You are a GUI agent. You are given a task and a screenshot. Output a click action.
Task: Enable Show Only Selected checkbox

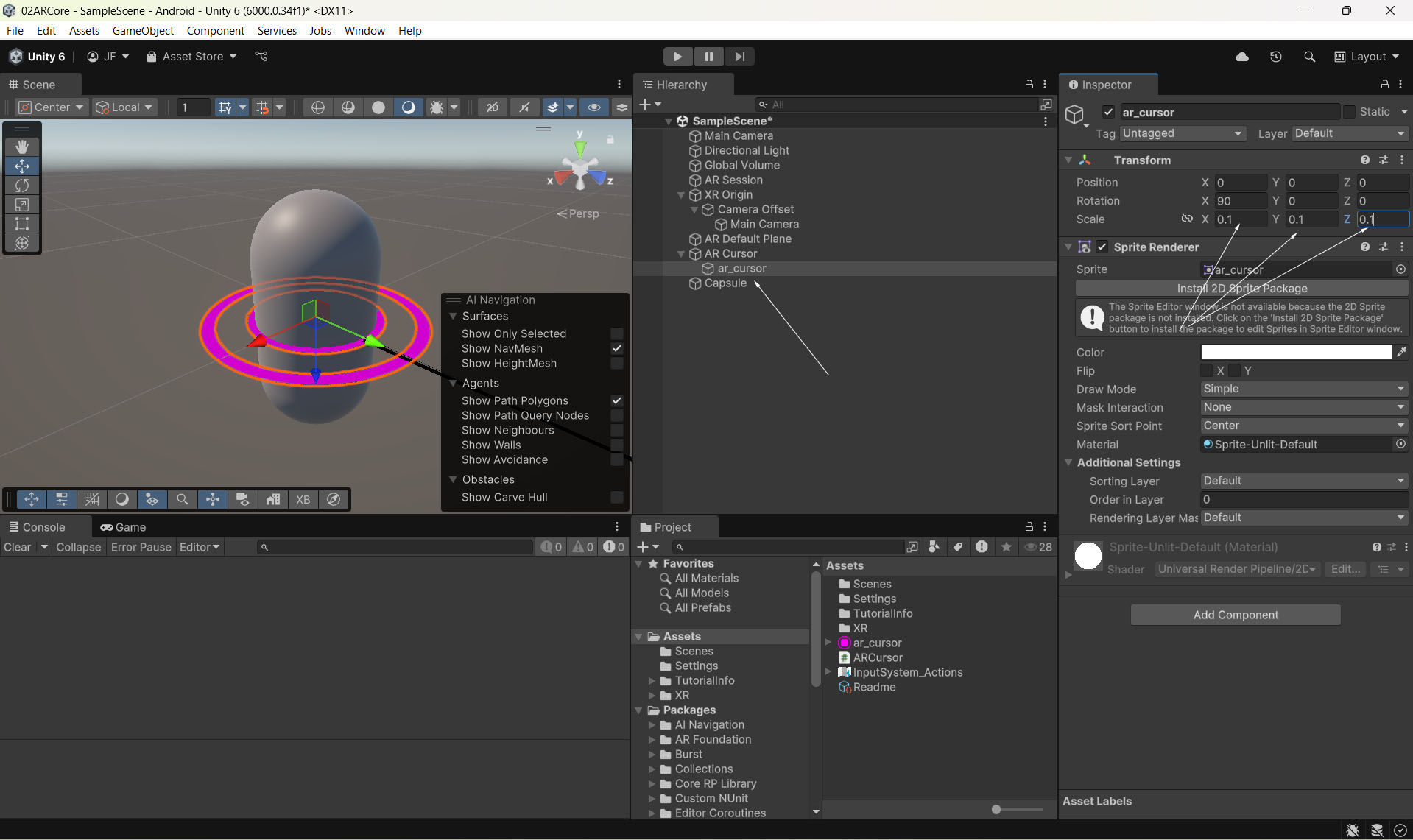click(x=617, y=334)
